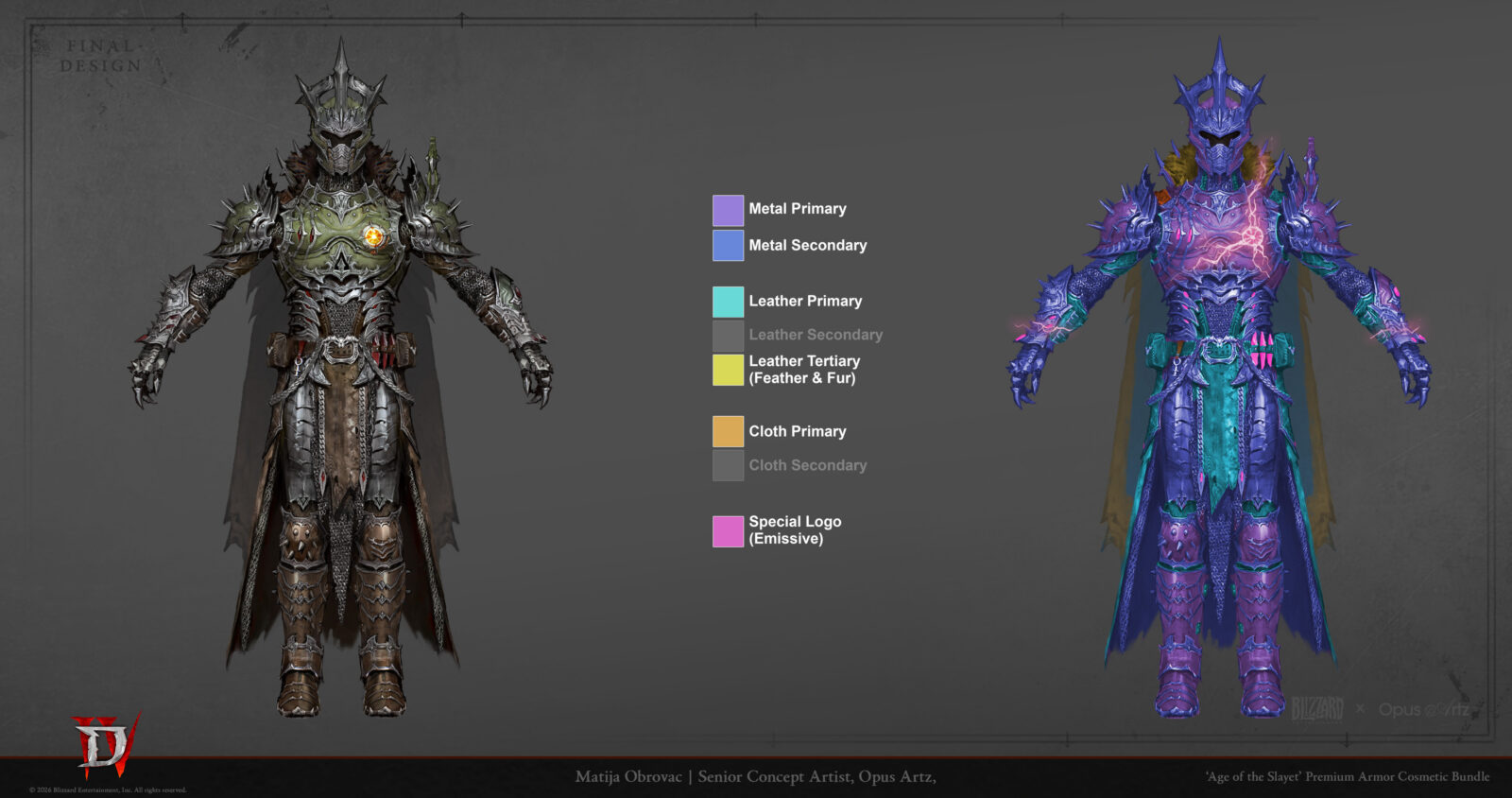This screenshot has height=798, width=1512.
Task: Select the "Cloth Primary" label text
Action: 798,431
